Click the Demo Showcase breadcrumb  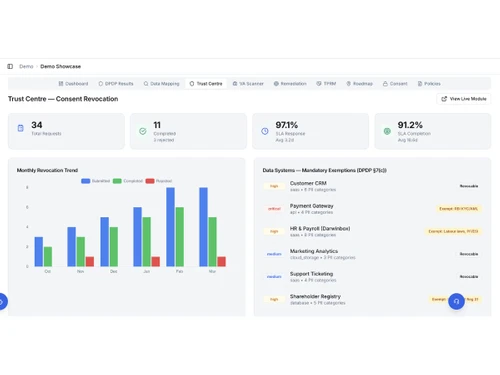click(x=60, y=66)
